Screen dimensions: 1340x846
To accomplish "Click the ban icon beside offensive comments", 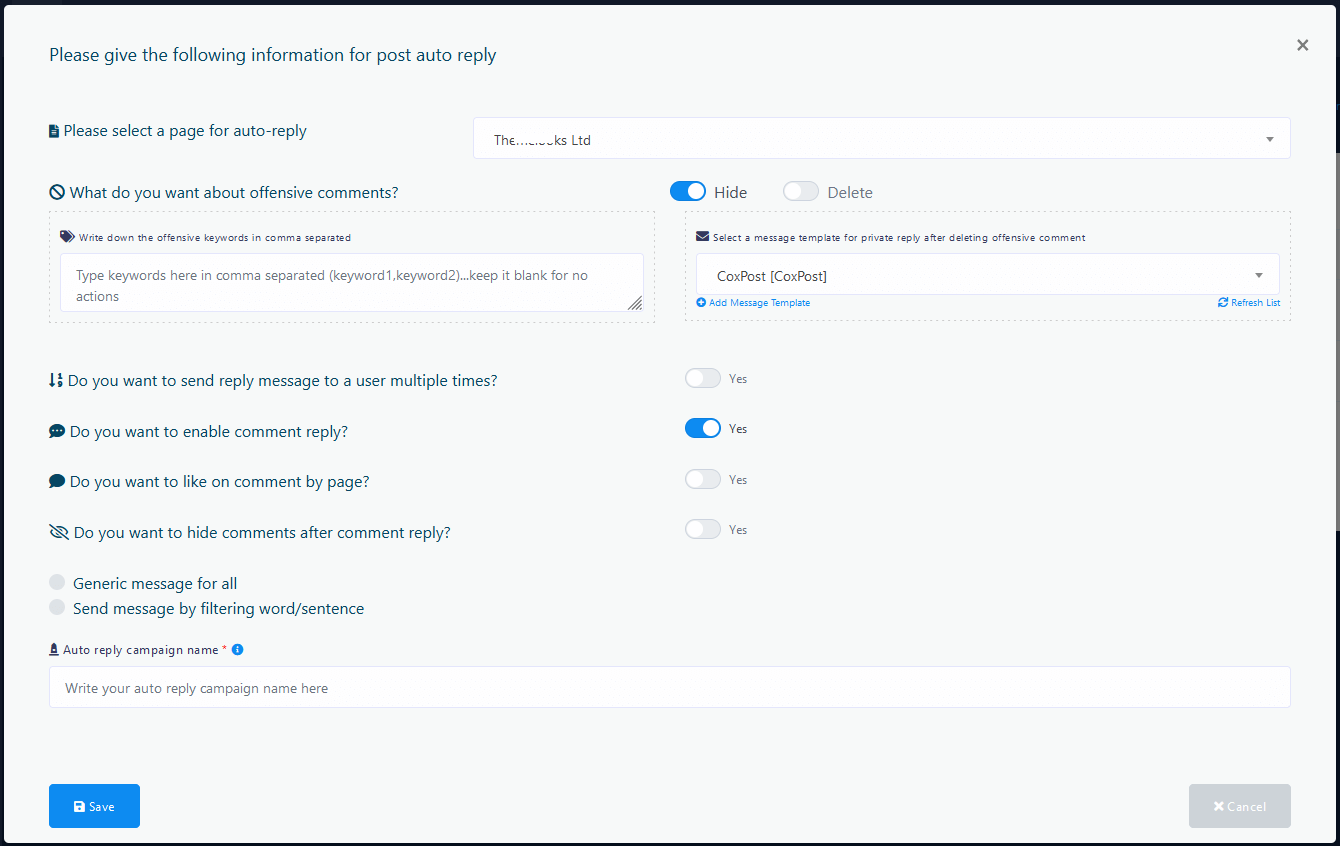I will pyautogui.click(x=57, y=192).
